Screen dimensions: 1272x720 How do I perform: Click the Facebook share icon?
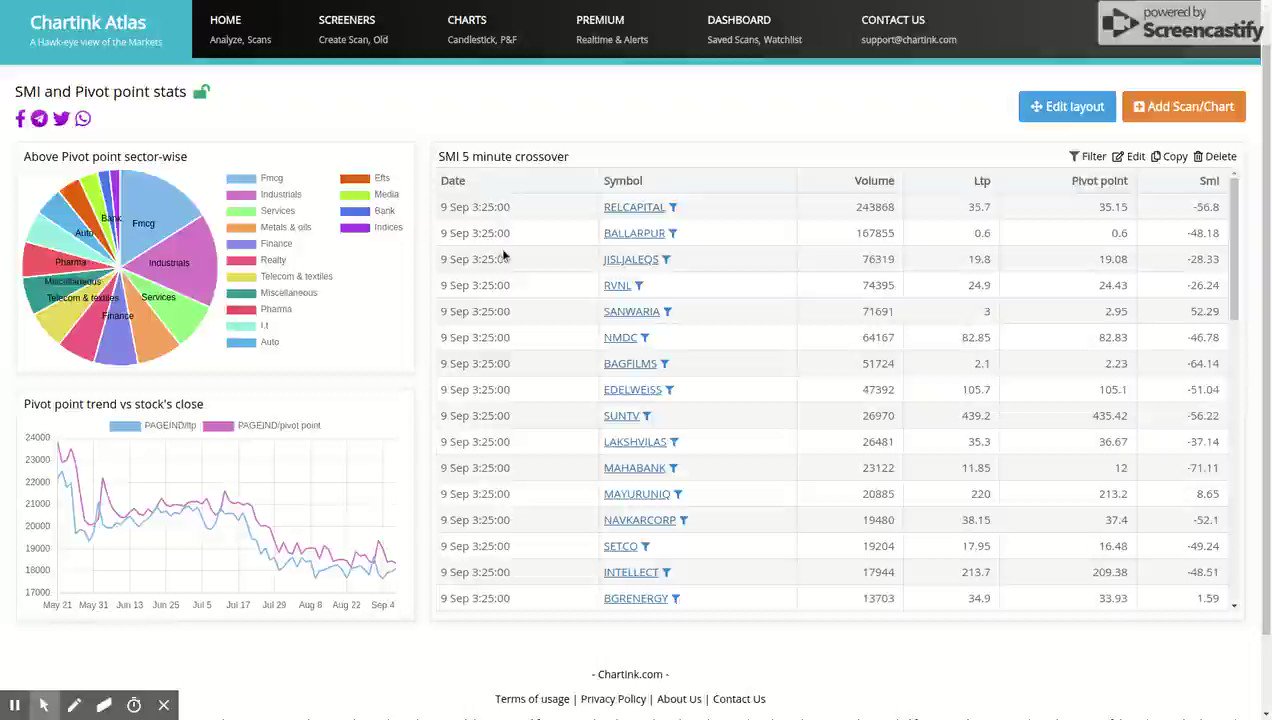20,119
